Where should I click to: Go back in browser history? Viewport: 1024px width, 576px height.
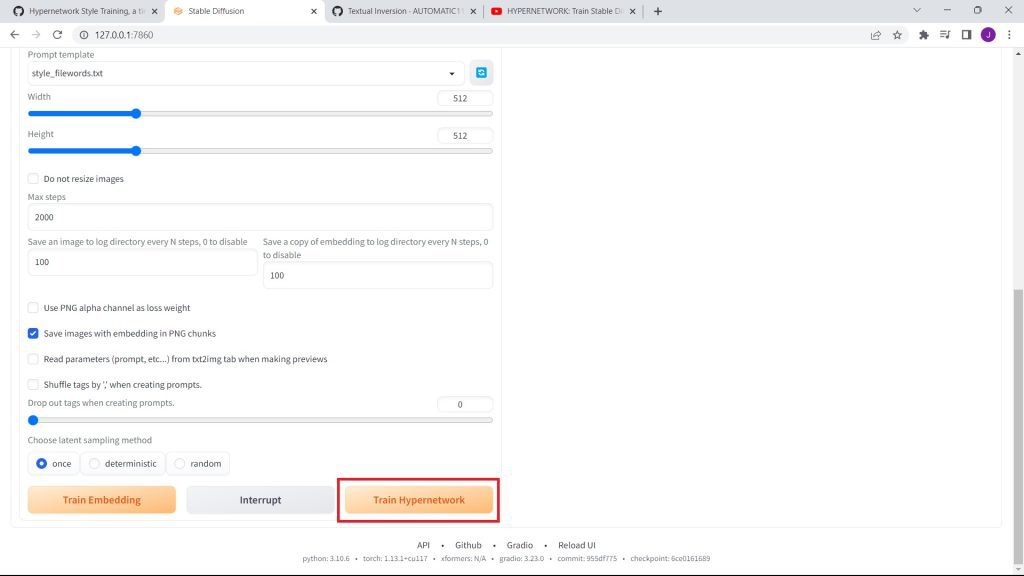(14, 34)
